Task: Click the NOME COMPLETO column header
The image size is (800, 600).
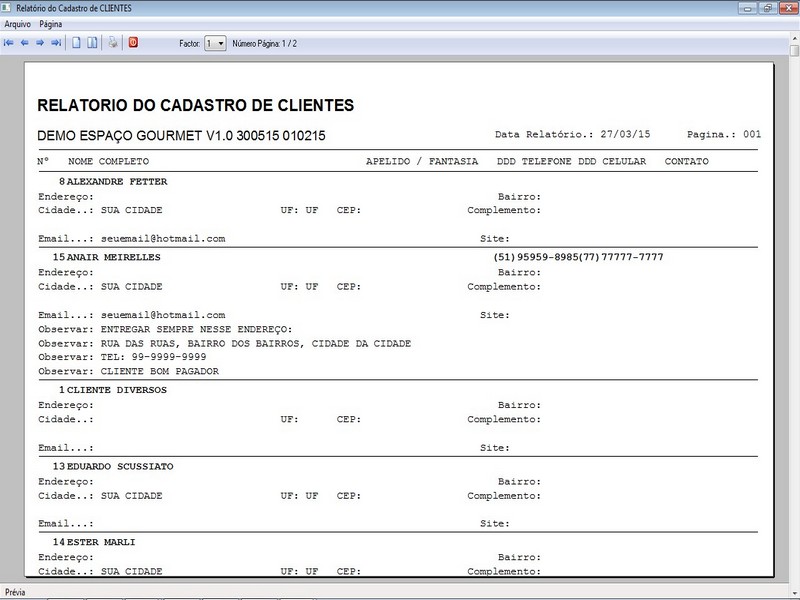Action: (108, 161)
